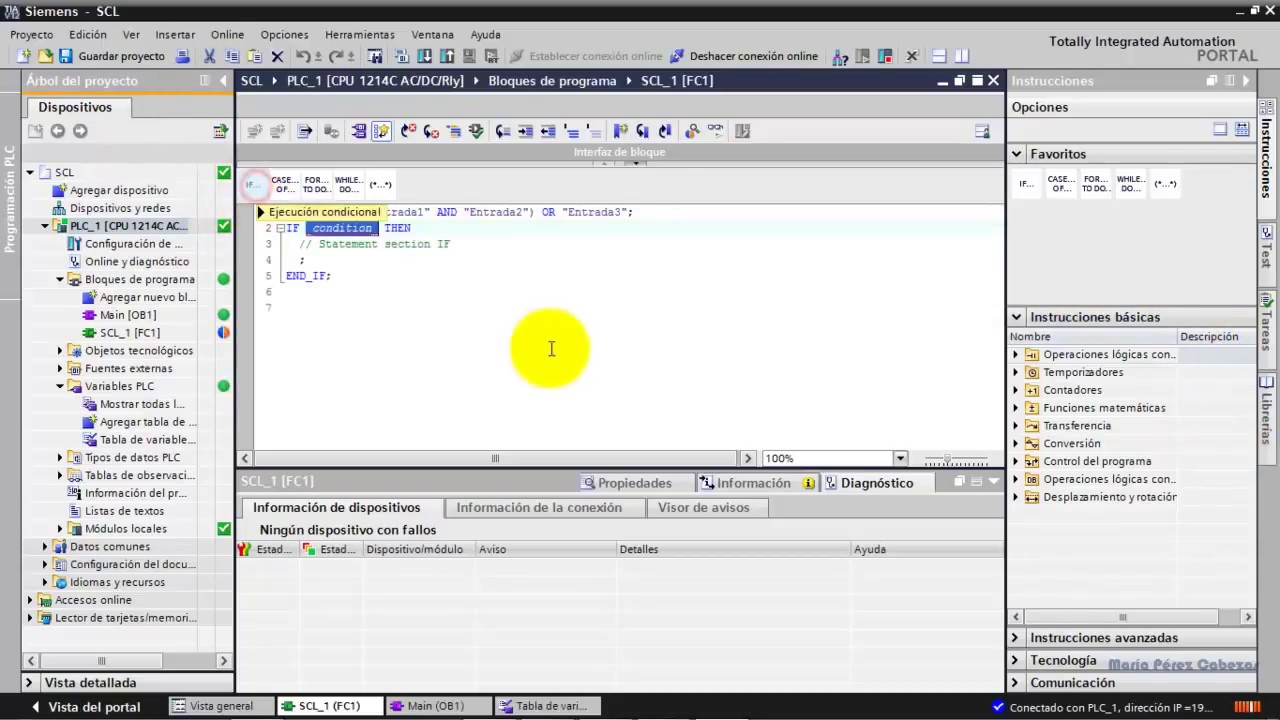Click the undo arrow icon

(x=303, y=56)
